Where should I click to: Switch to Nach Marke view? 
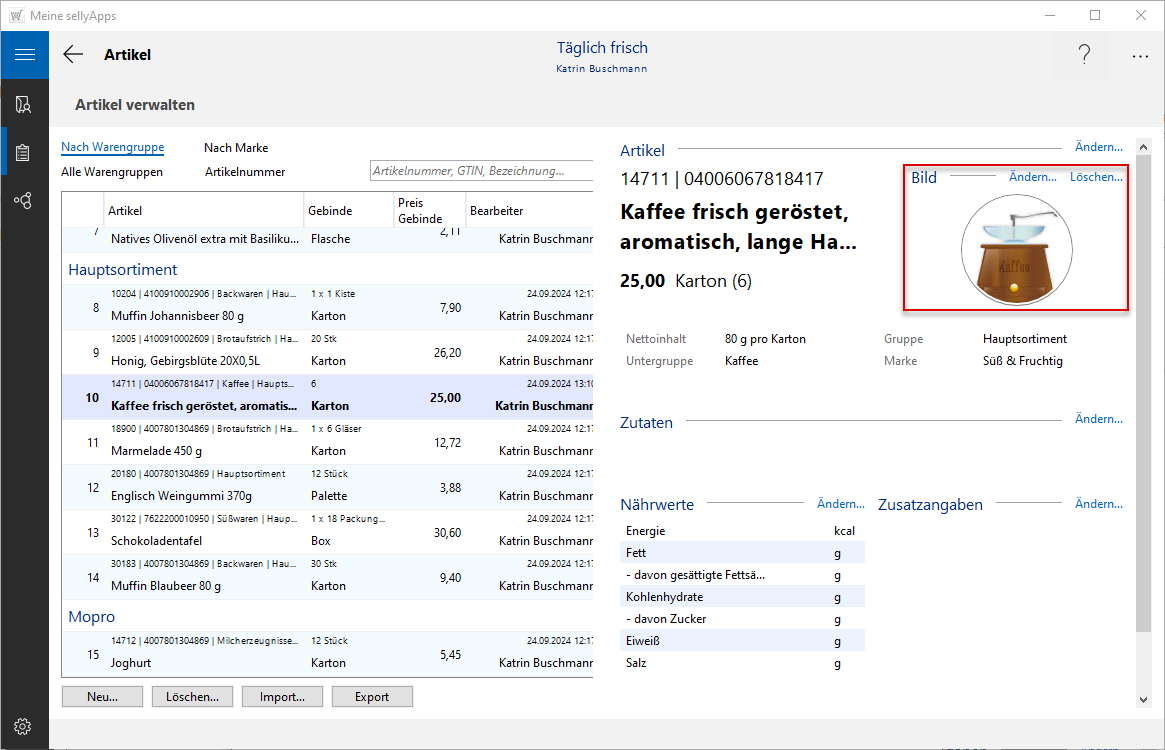point(236,148)
